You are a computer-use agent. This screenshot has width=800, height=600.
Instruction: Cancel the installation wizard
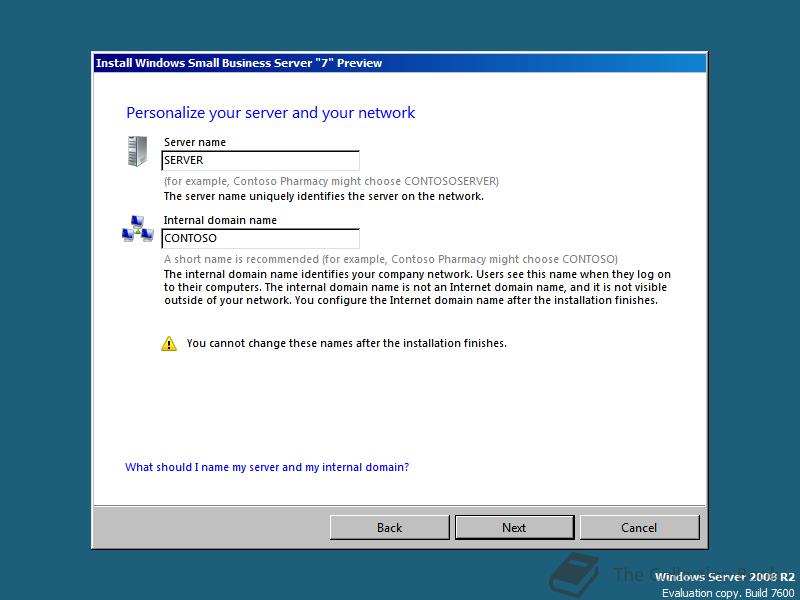pyautogui.click(x=639, y=528)
